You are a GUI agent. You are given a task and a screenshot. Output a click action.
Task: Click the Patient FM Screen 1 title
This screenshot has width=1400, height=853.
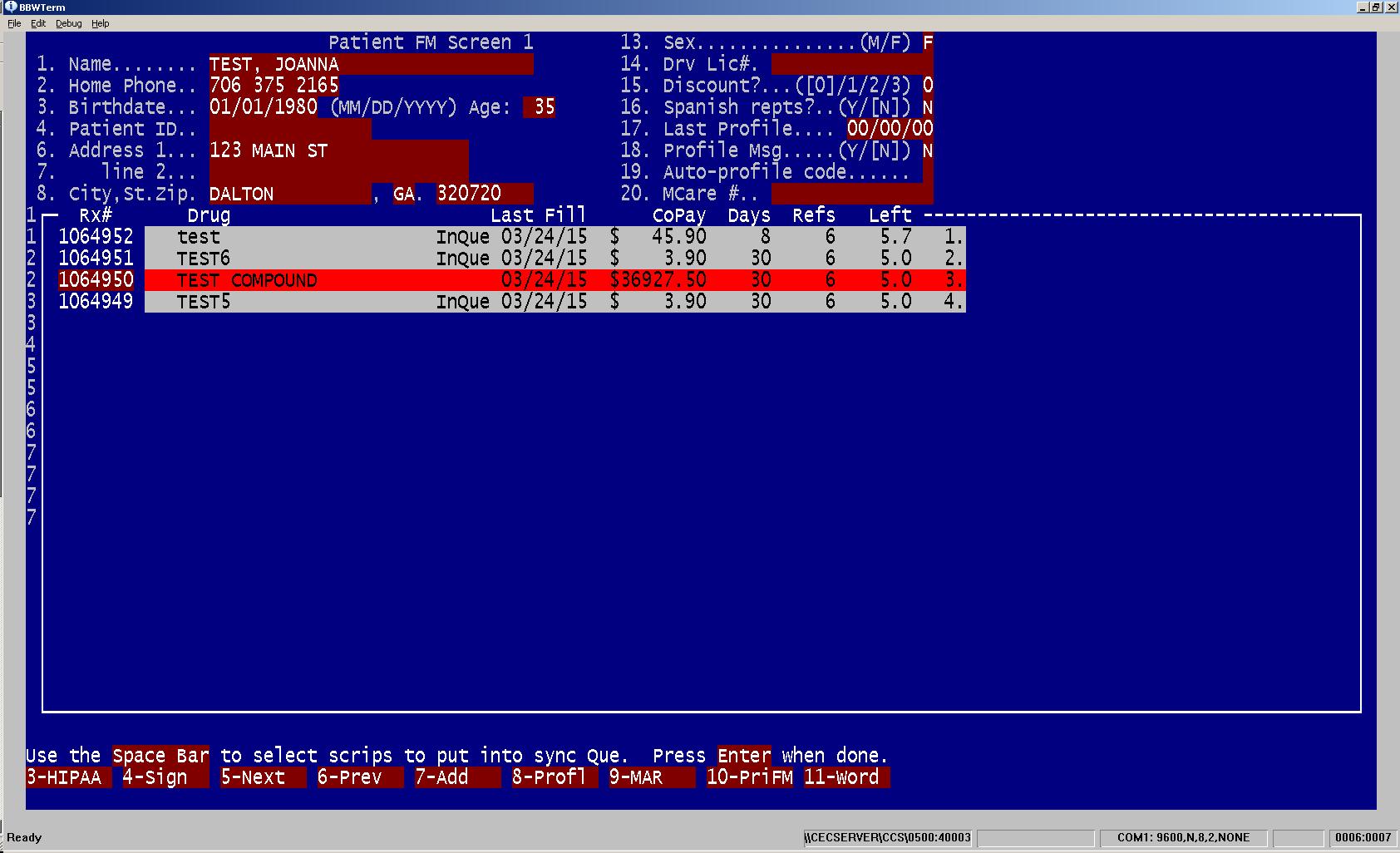pyautogui.click(x=431, y=42)
